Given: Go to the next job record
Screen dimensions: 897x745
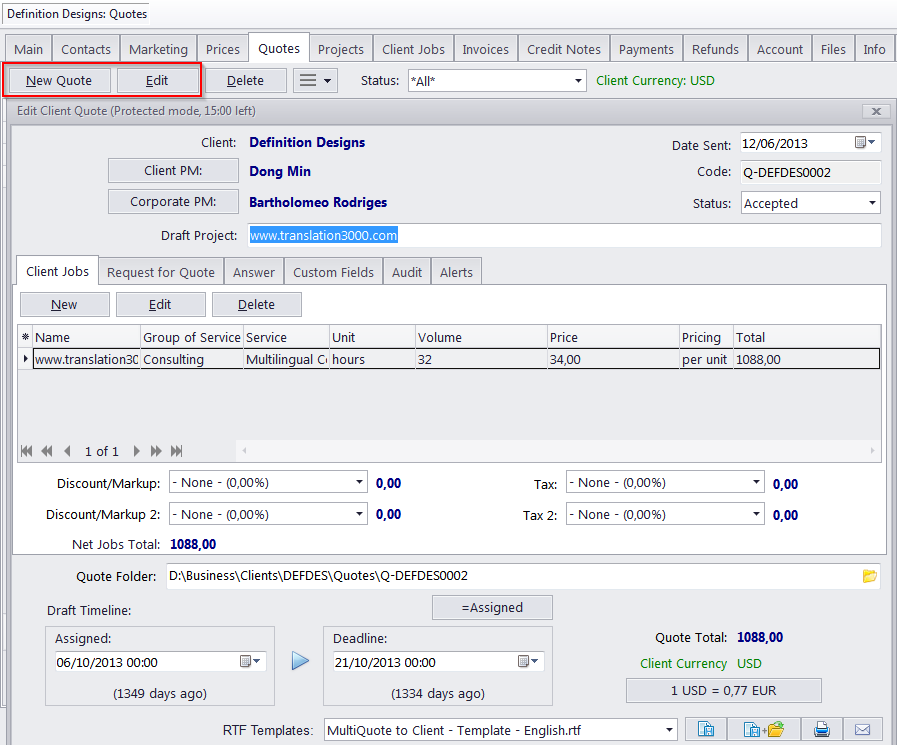Looking at the screenshot, I should point(136,451).
